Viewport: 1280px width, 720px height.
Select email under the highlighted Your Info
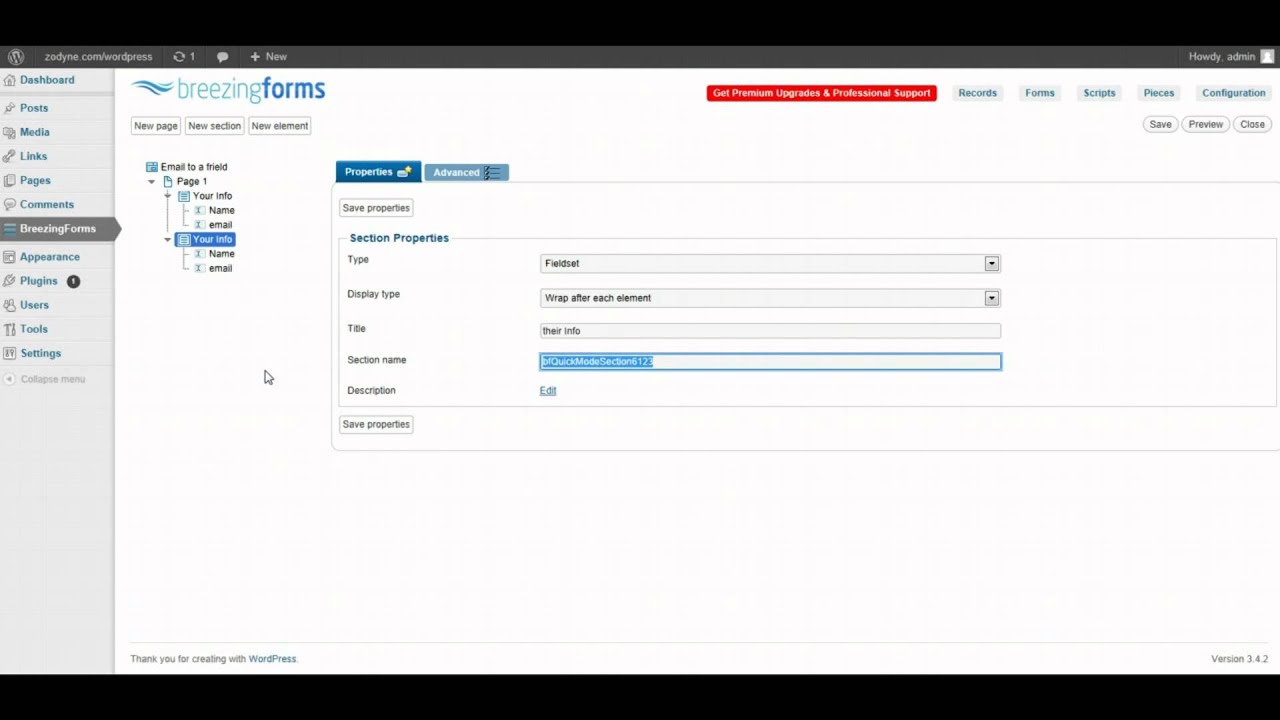[x=221, y=269]
